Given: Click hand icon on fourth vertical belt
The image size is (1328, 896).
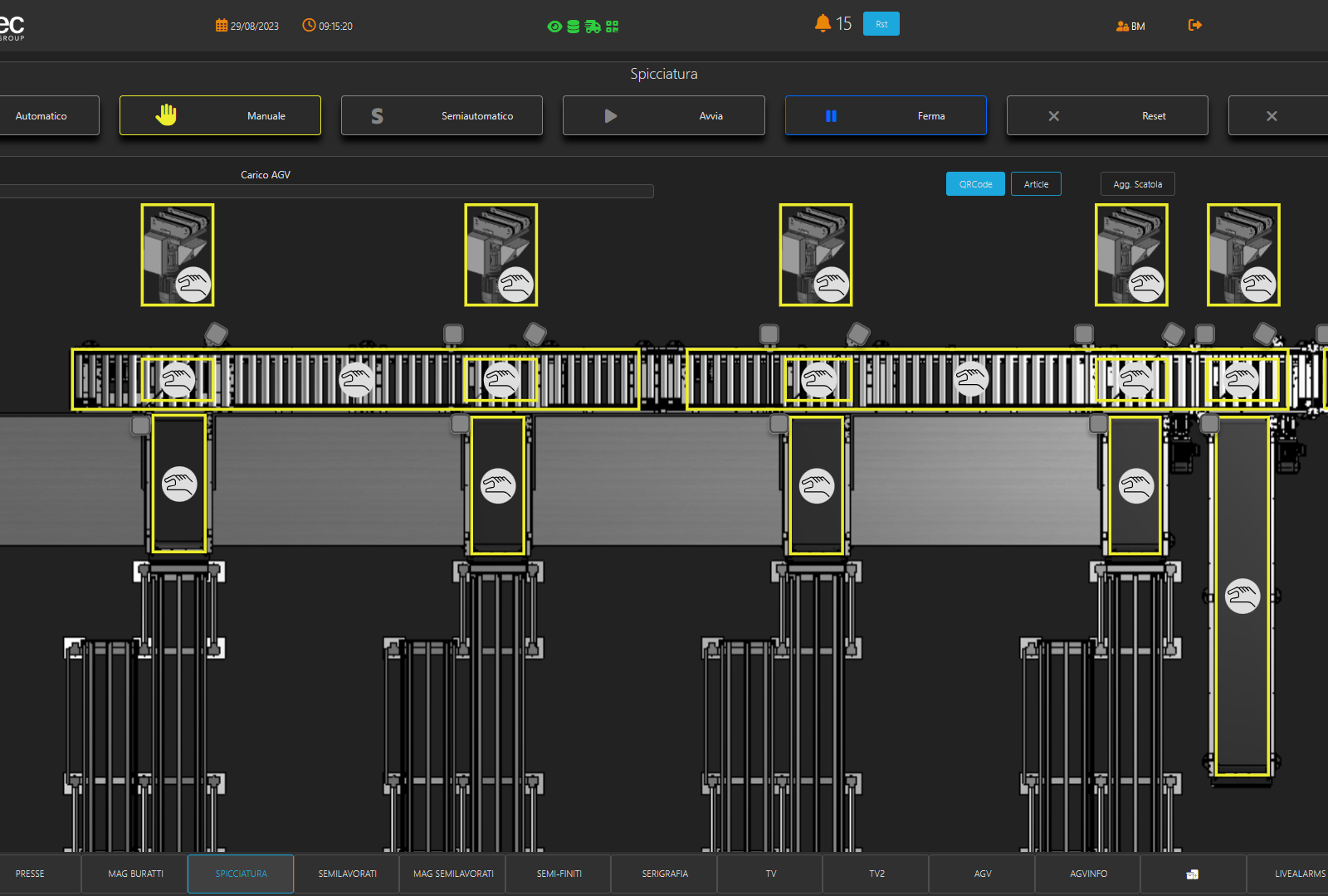Looking at the screenshot, I should (1136, 486).
